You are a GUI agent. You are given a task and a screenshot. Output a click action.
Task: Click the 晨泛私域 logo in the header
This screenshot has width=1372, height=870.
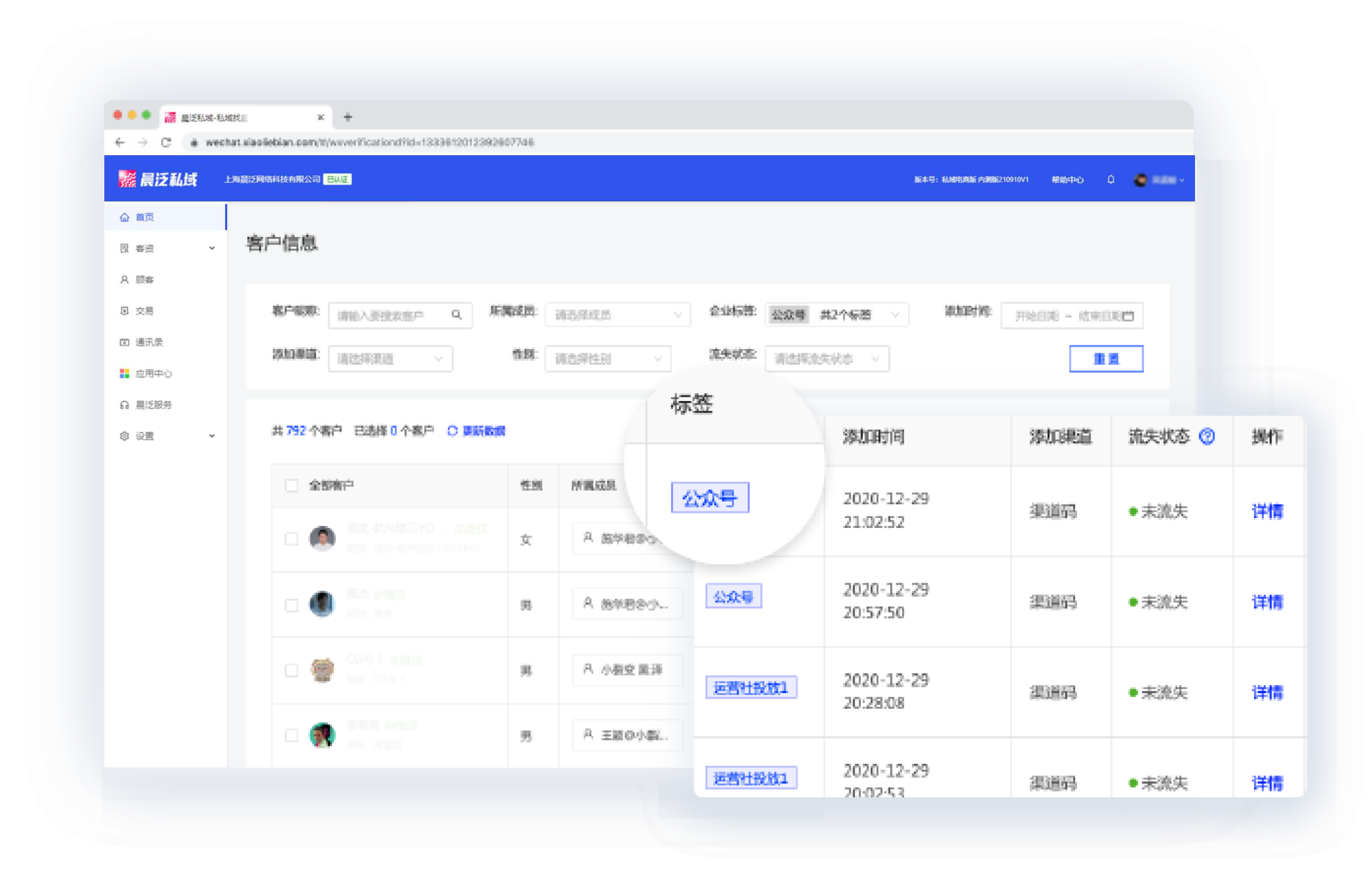pyautogui.click(x=158, y=179)
